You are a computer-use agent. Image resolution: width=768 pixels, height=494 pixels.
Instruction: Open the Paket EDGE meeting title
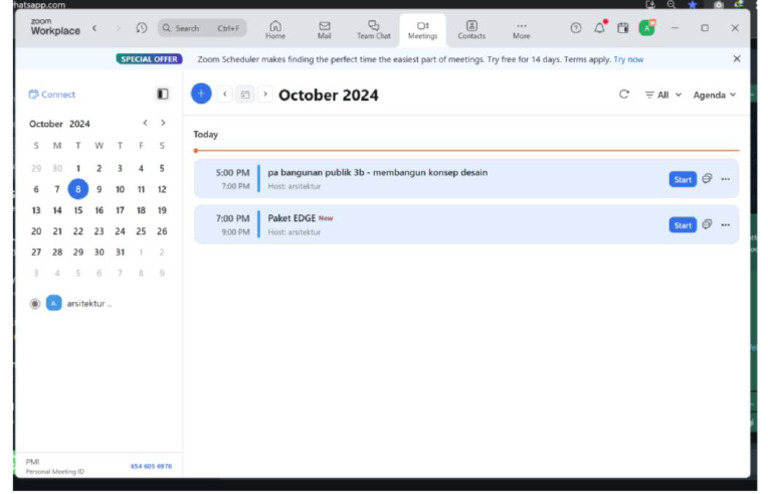coord(291,218)
